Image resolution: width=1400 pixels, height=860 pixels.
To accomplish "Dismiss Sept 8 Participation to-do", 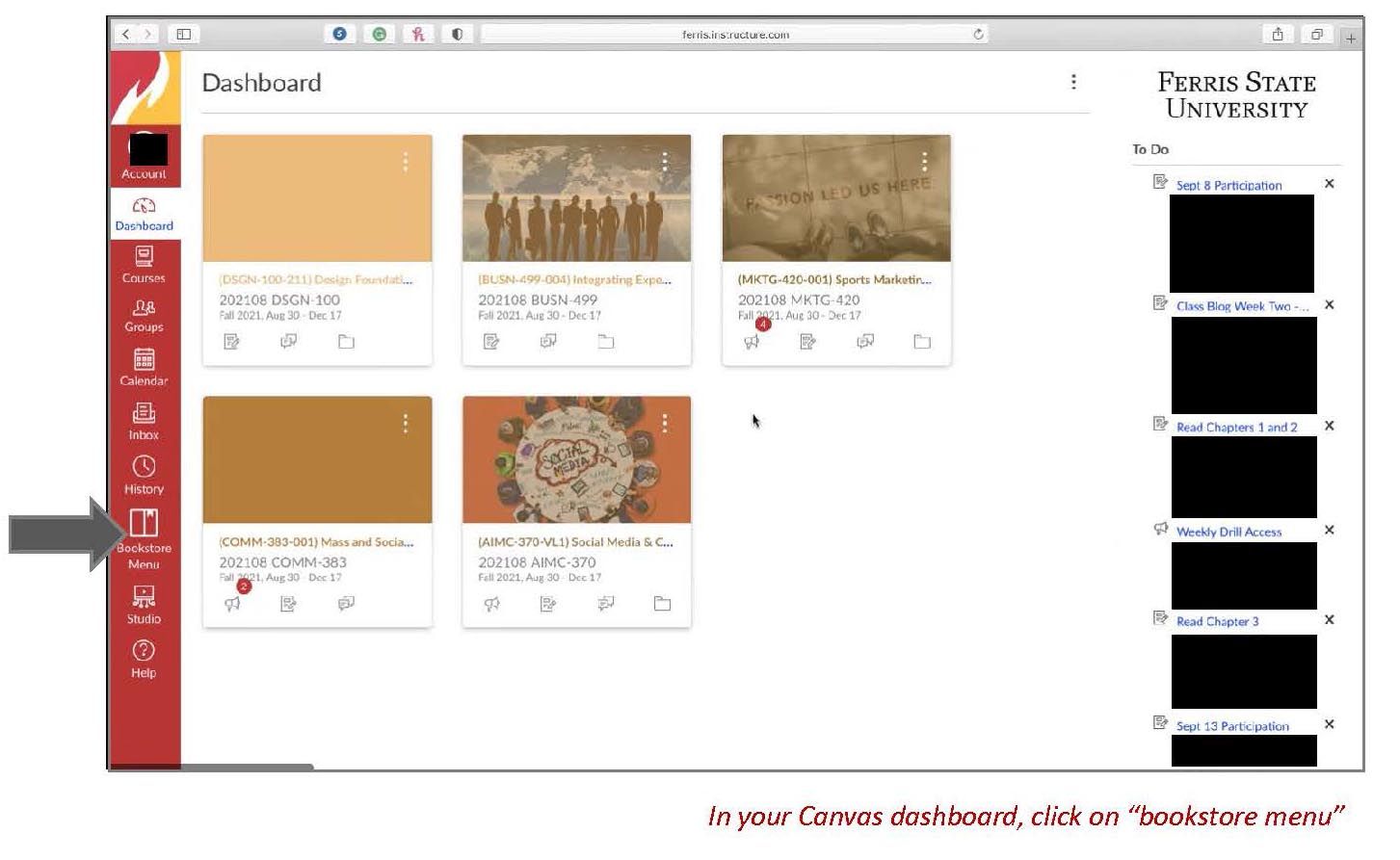I will [x=1330, y=183].
